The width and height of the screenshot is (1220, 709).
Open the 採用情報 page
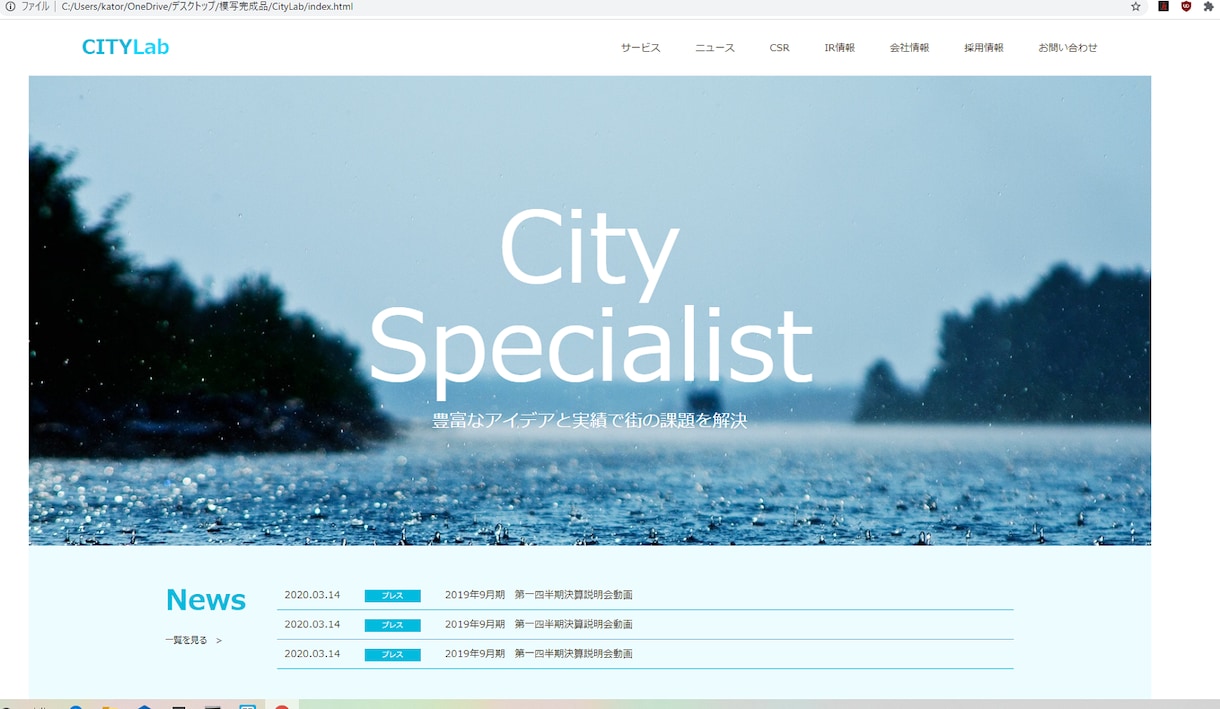point(984,48)
